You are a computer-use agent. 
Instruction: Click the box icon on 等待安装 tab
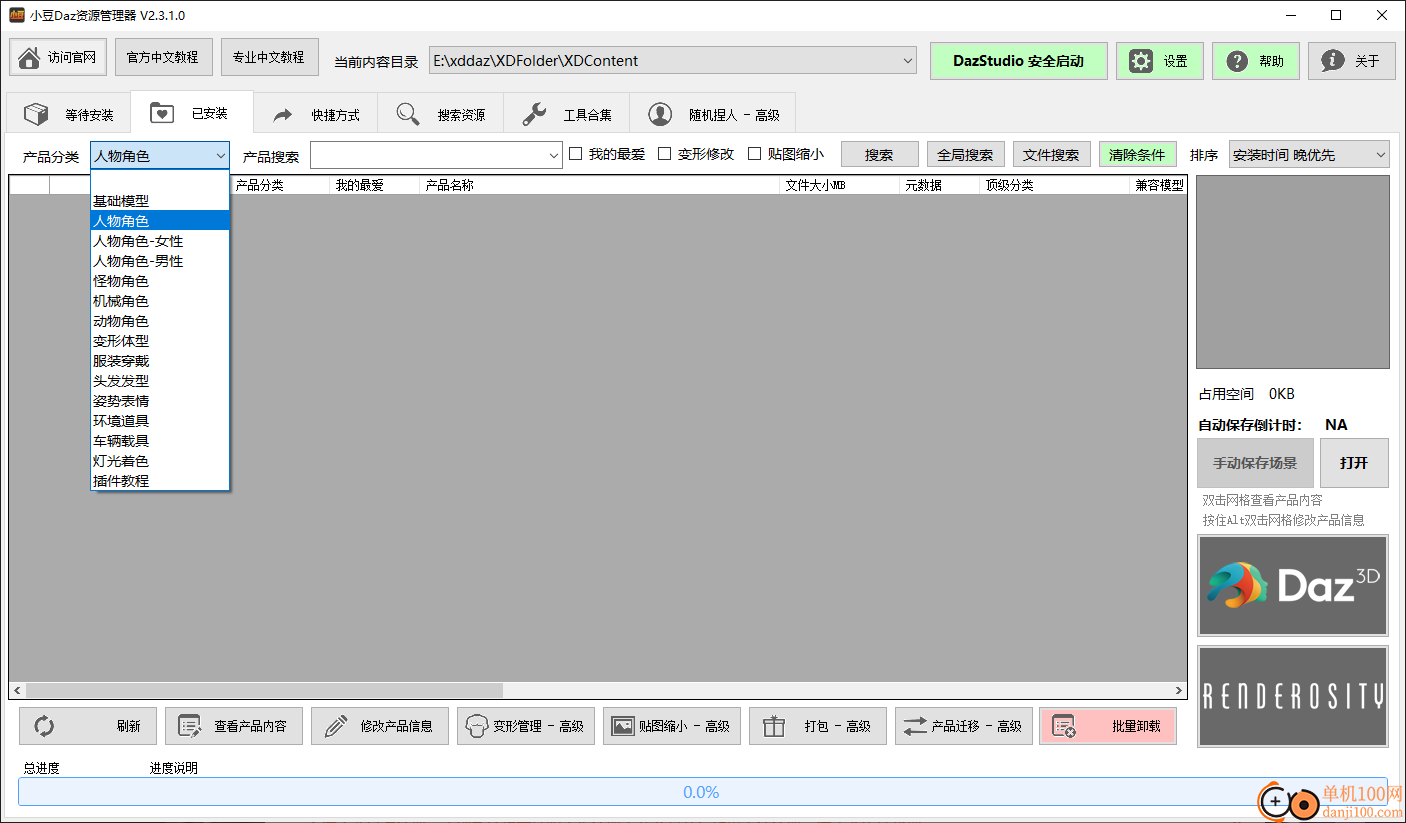point(36,114)
